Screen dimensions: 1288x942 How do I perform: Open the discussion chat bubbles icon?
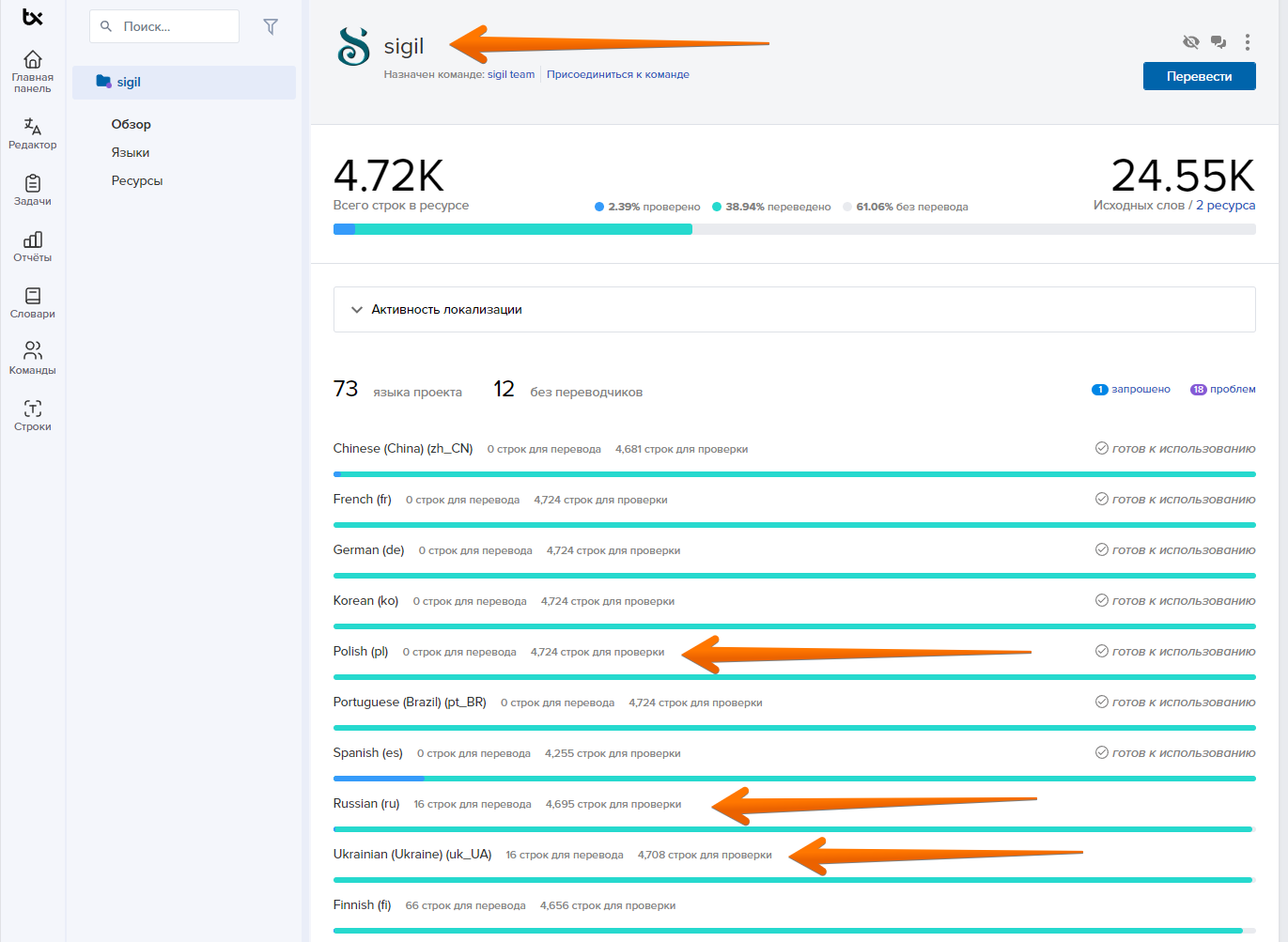pyautogui.click(x=1218, y=41)
